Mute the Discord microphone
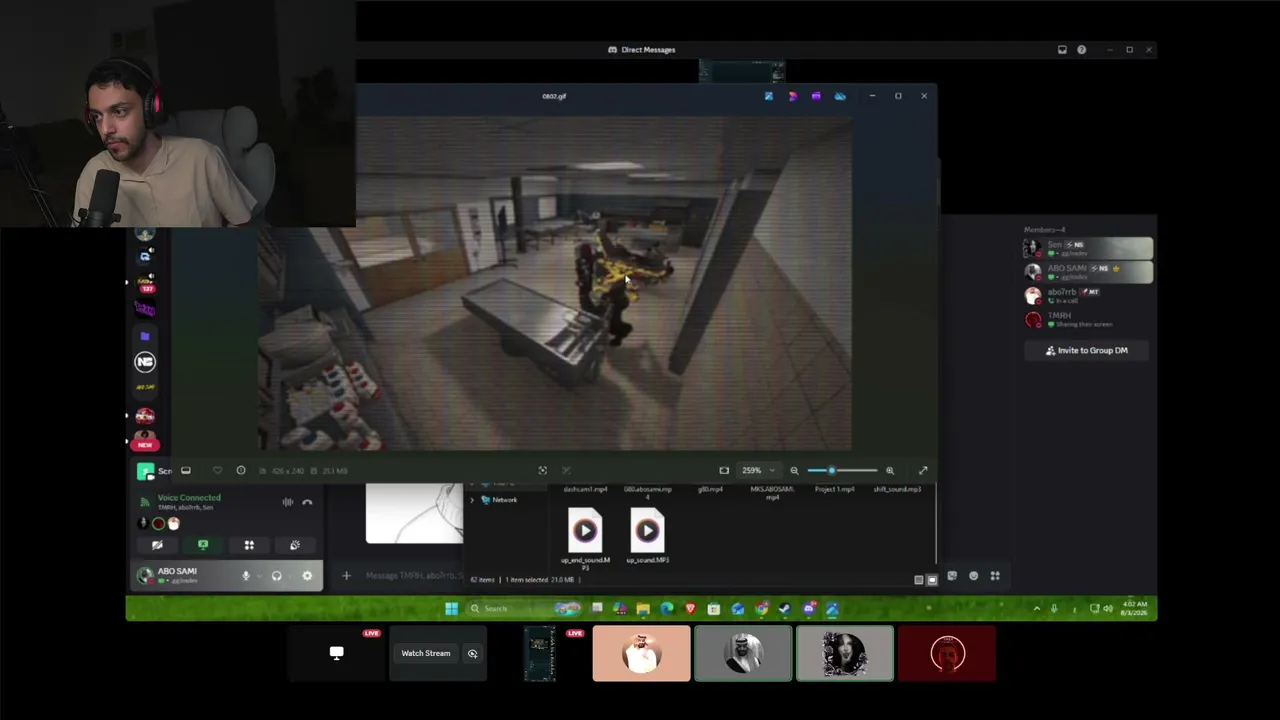 [x=245, y=576]
